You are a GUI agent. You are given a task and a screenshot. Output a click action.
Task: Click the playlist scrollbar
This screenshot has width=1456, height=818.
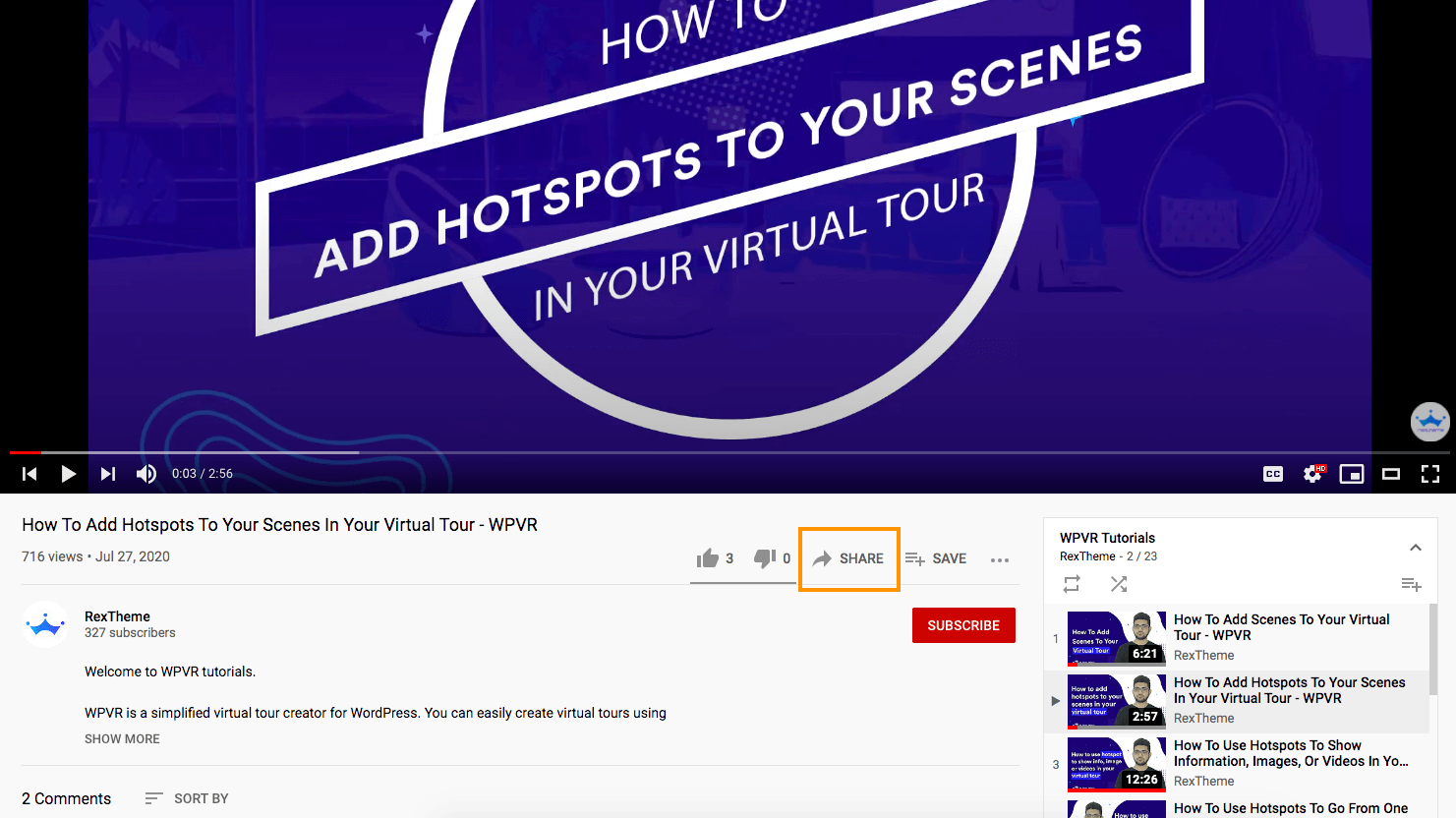[1433, 649]
